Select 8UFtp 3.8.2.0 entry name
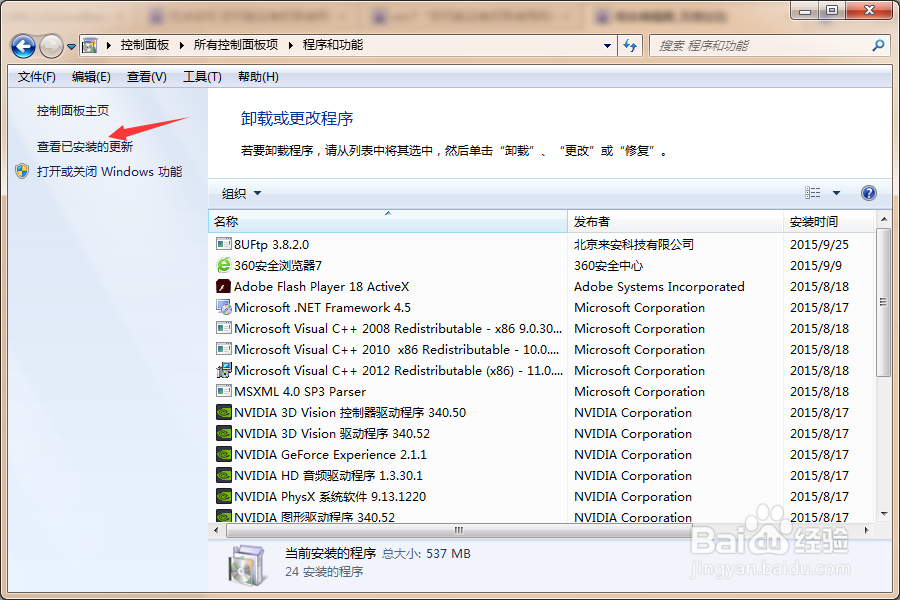Image resolution: width=900 pixels, height=600 pixels. 271,245
